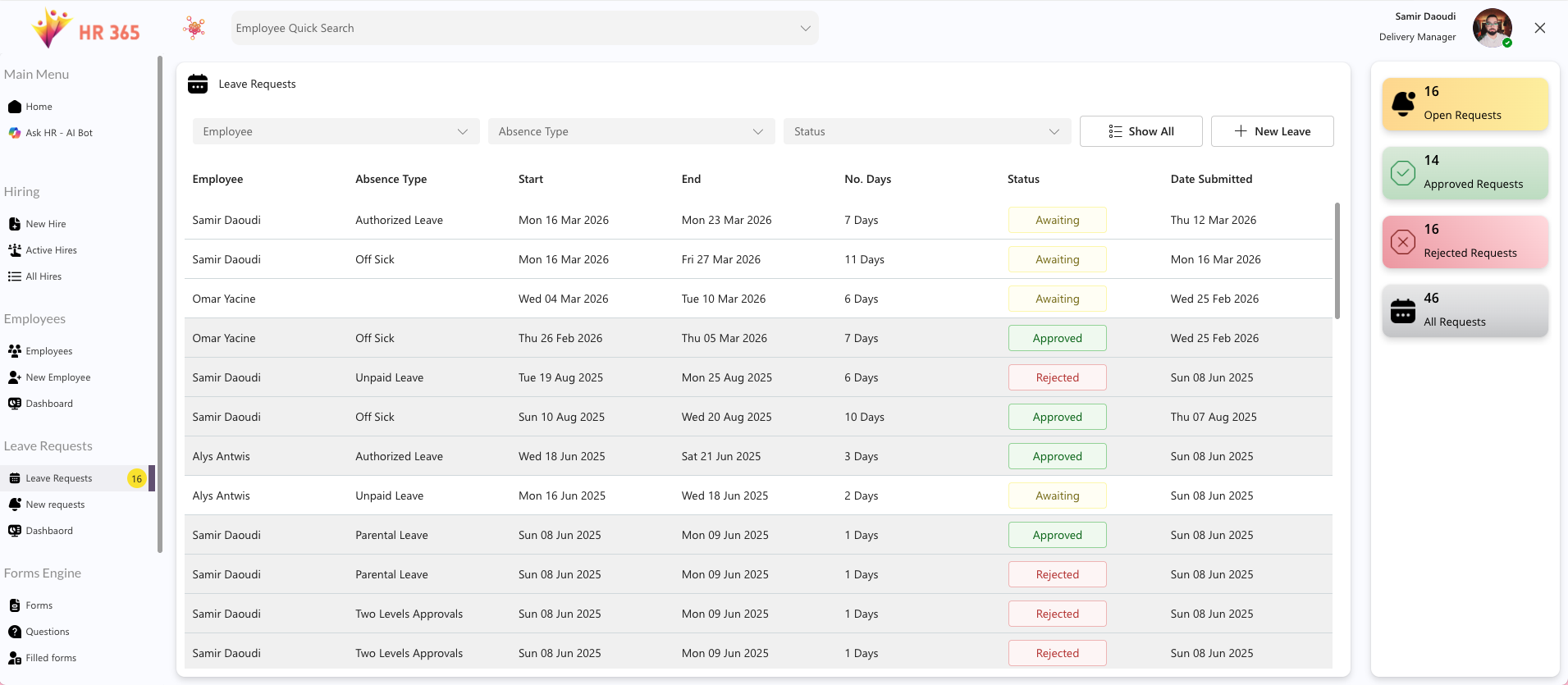This screenshot has height=685, width=1568.
Task: Open the user profile avatar
Action: click(x=1491, y=28)
